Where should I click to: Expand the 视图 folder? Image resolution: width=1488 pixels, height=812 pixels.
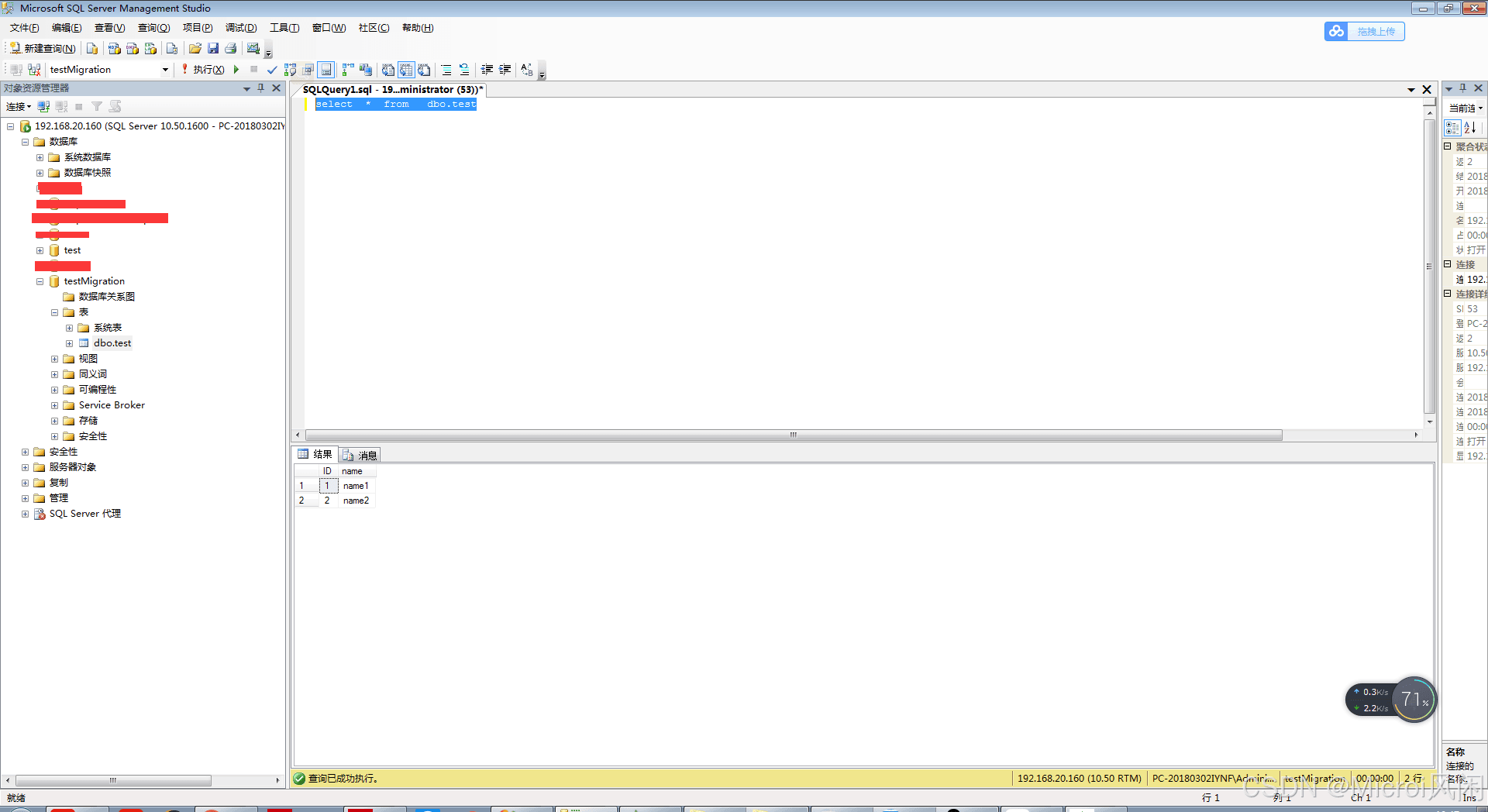point(54,359)
